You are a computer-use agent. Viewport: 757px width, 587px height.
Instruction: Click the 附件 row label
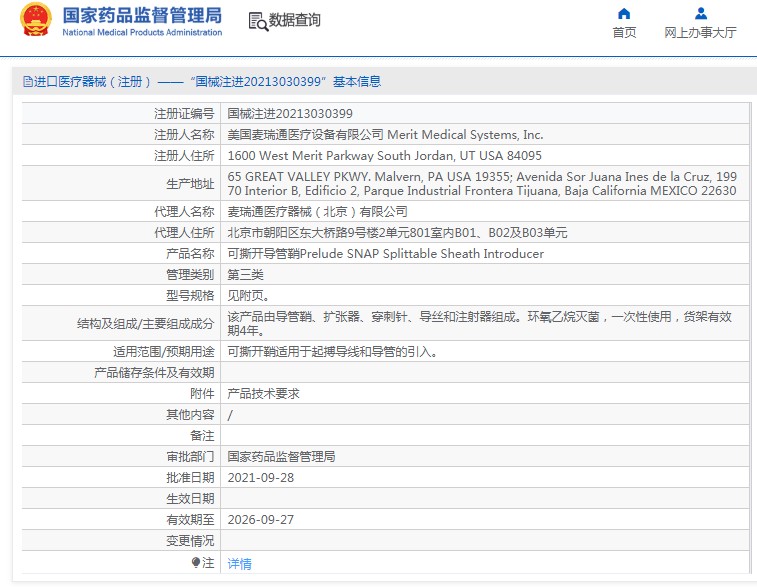coord(202,393)
